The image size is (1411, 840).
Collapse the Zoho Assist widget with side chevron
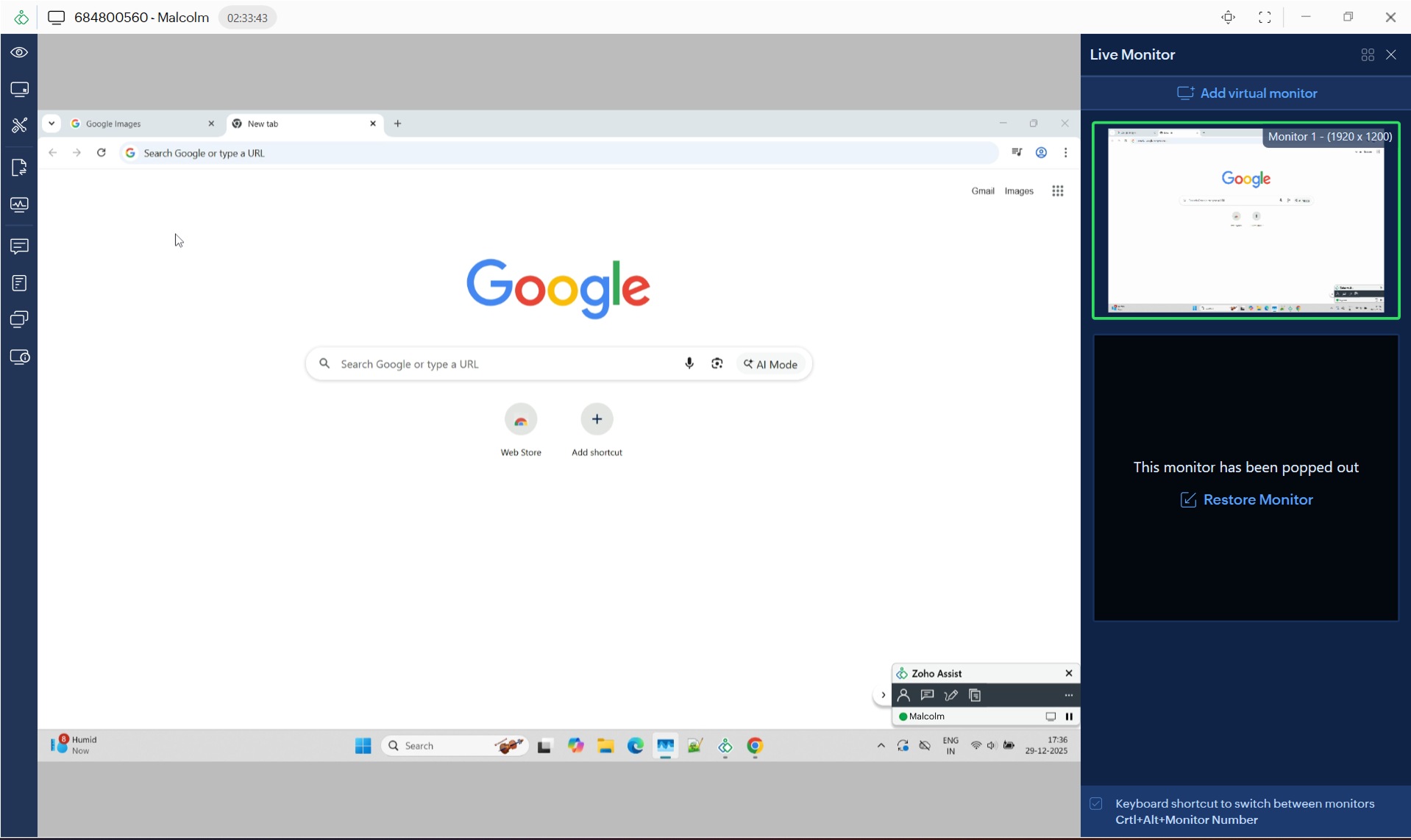point(883,695)
